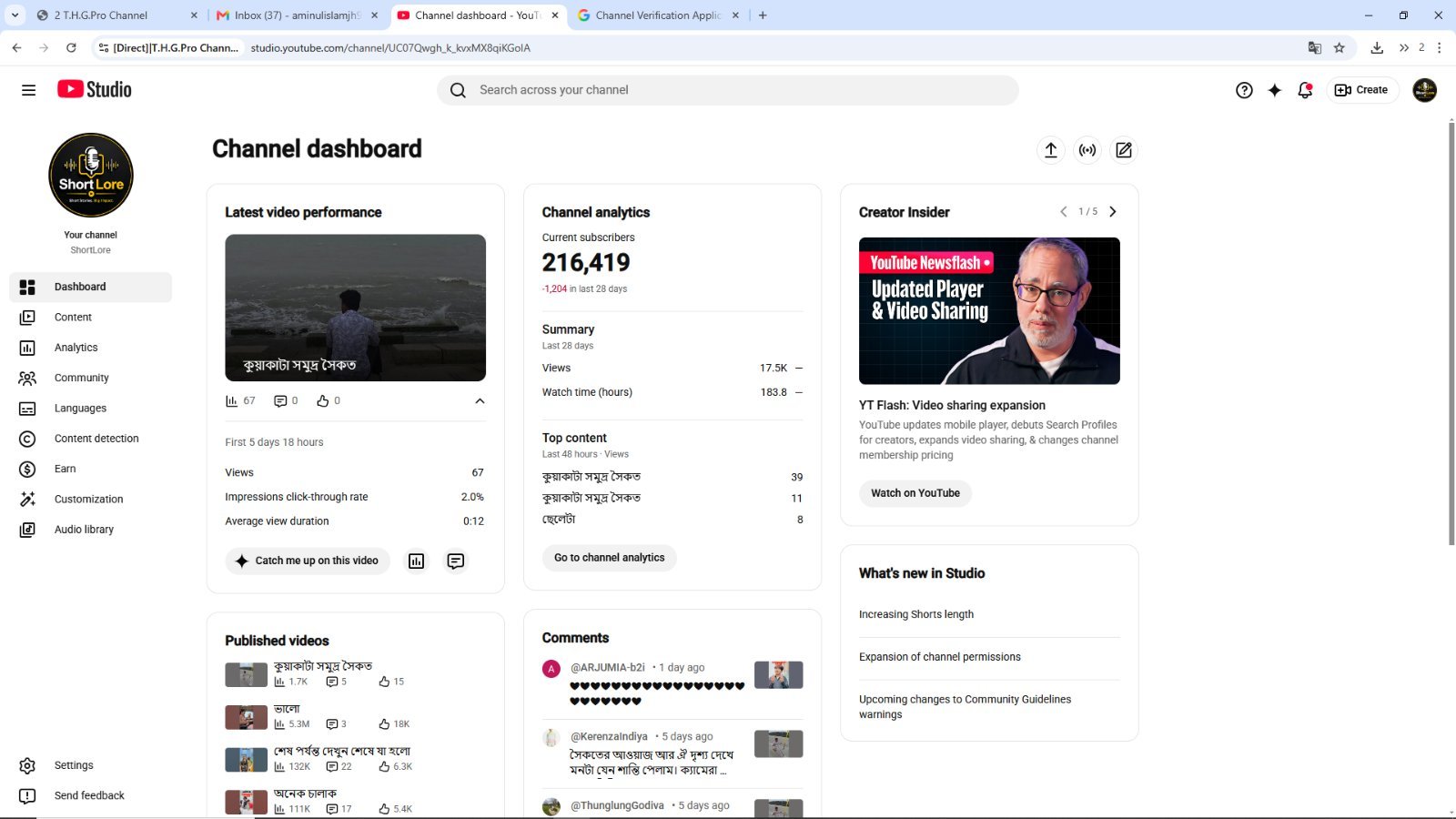The image size is (1456, 819).
Task: Open top content row with 8 views
Action: (672, 520)
